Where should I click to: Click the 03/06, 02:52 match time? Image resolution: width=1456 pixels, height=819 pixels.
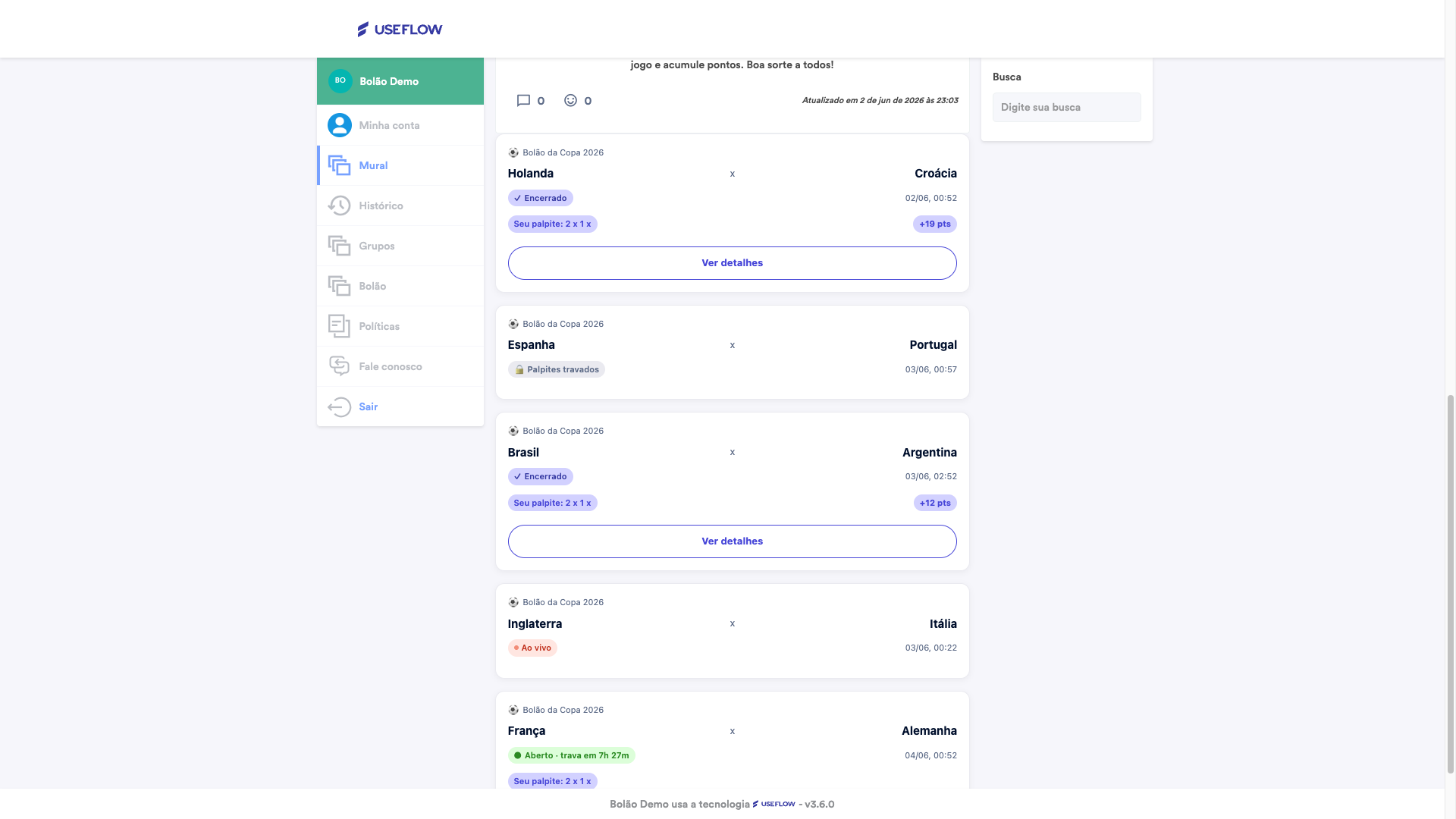click(x=930, y=476)
